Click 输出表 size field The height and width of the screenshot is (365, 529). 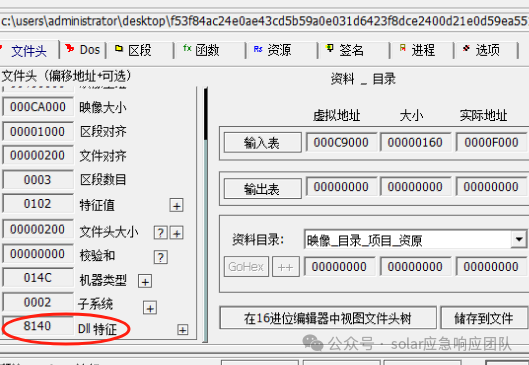pos(415,187)
